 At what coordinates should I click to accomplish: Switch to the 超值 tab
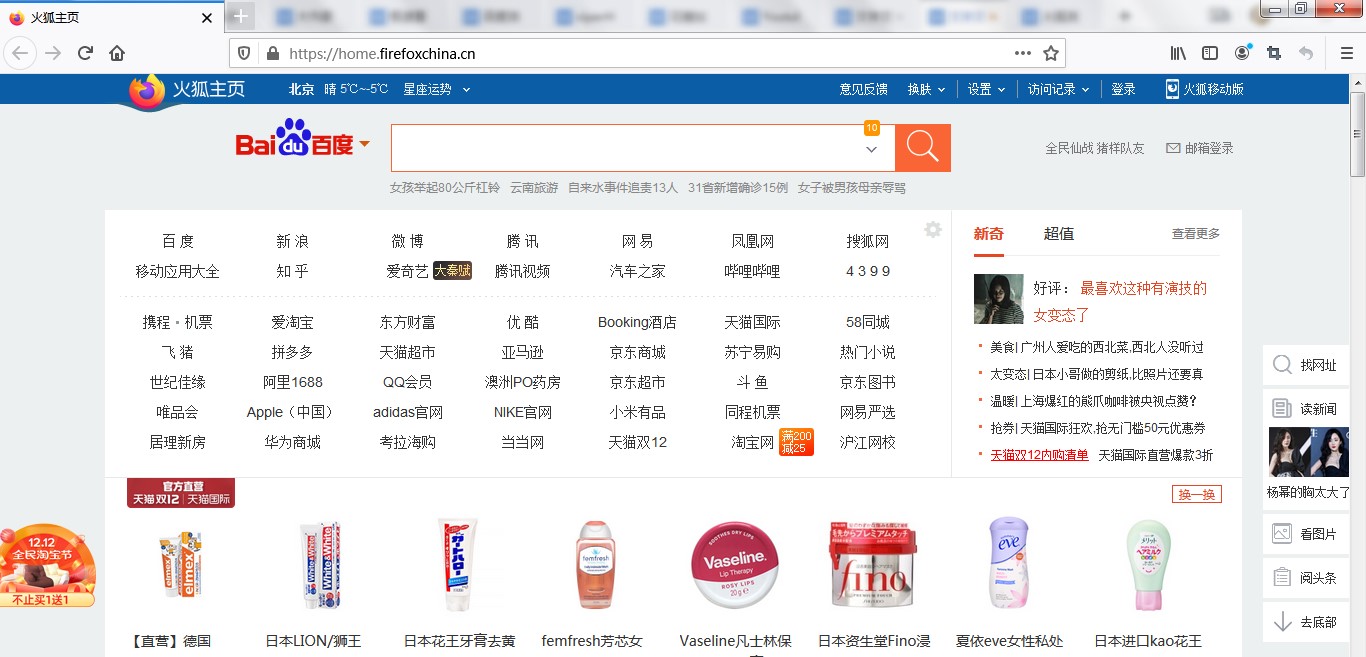[1058, 233]
